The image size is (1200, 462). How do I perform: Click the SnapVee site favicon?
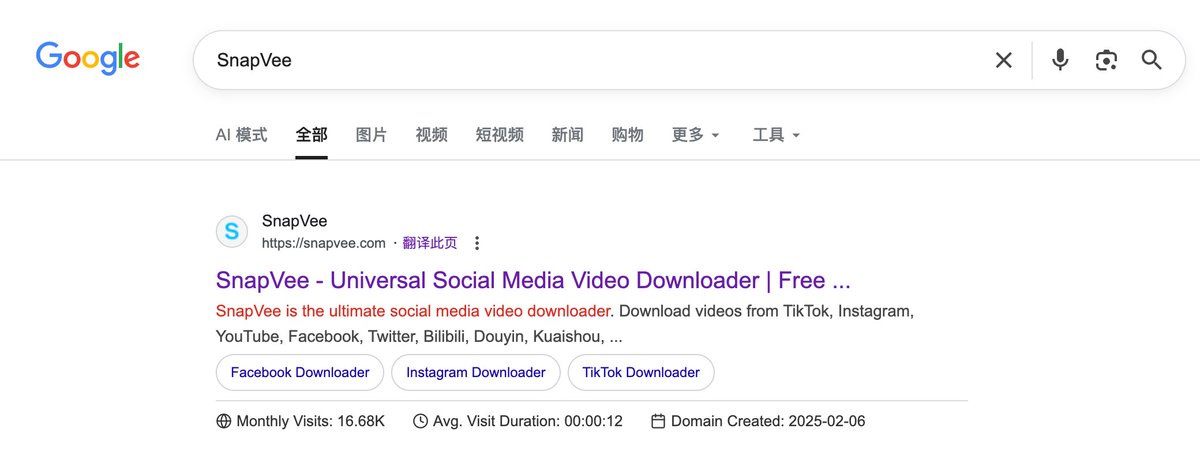click(232, 232)
